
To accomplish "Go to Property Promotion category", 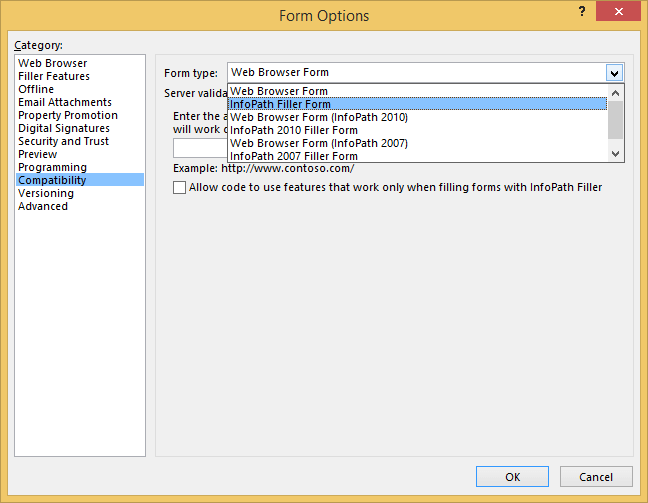I will pos(68,115).
